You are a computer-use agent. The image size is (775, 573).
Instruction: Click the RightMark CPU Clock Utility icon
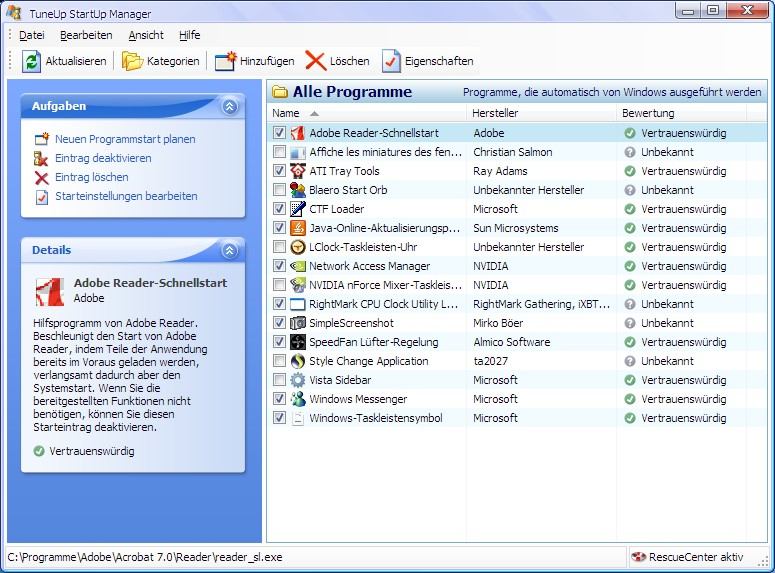pos(298,304)
